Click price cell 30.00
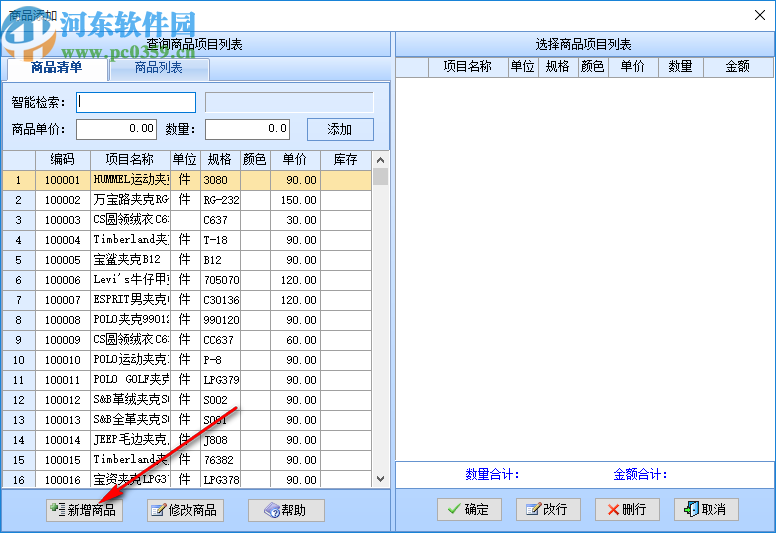 click(x=296, y=220)
